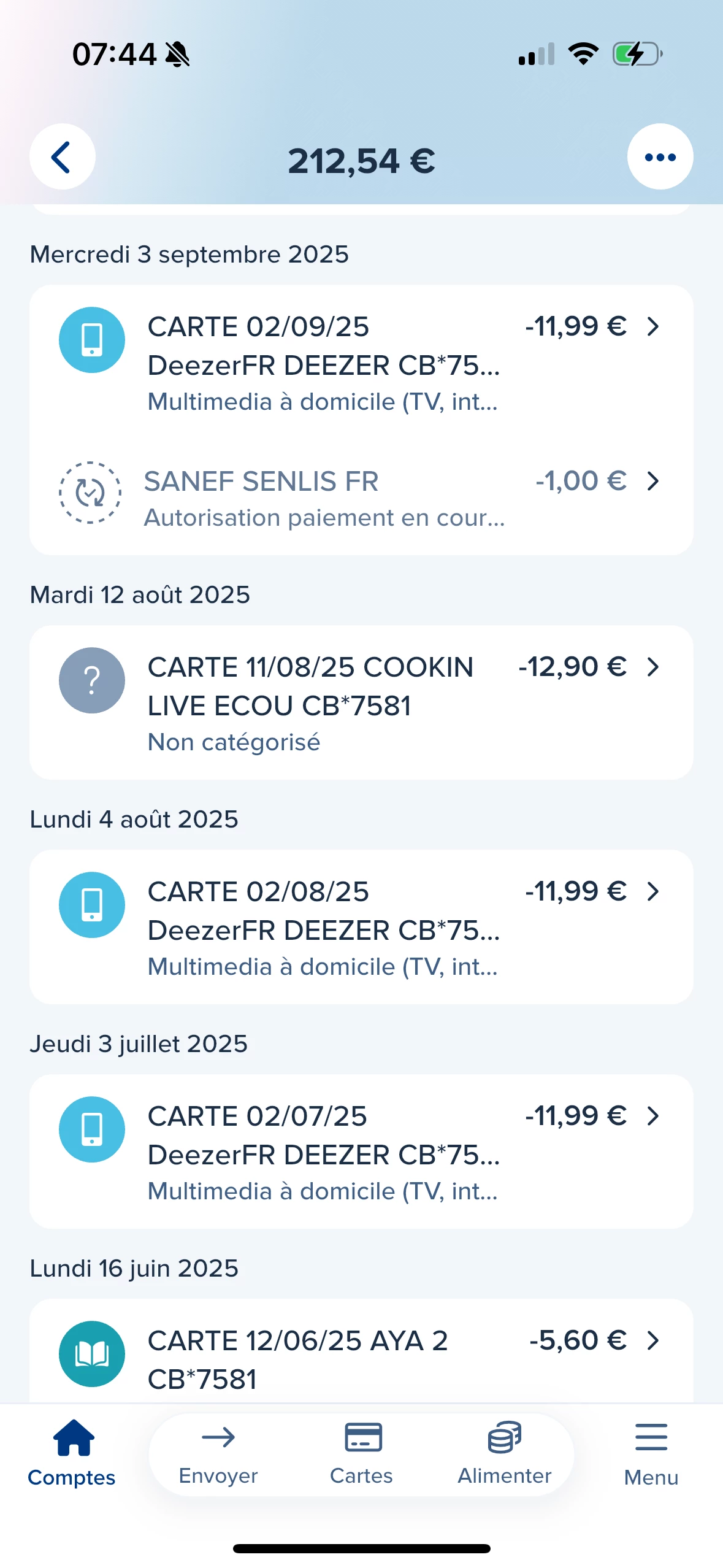723x1568 pixels.
Task: Tap the phone icon on 02/09/25 Deezer
Action: point(91,340)
